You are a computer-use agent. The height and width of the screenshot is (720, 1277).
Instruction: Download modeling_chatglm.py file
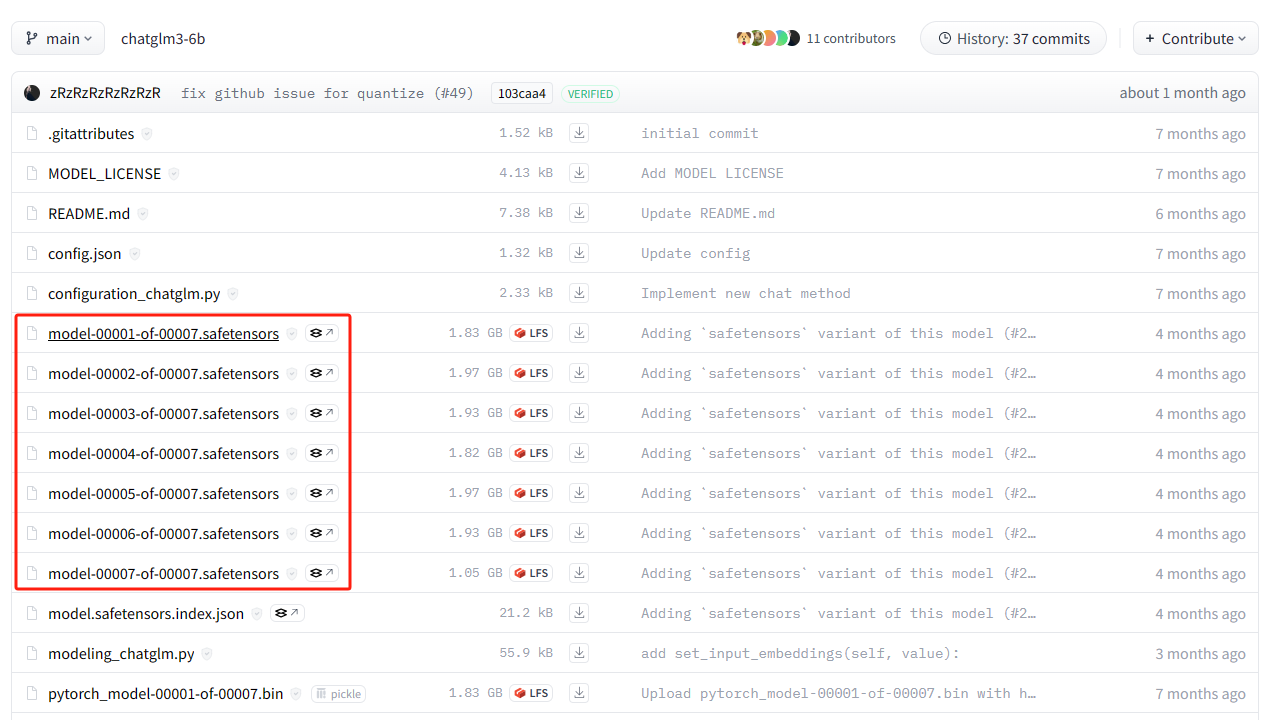coord(579,653)
